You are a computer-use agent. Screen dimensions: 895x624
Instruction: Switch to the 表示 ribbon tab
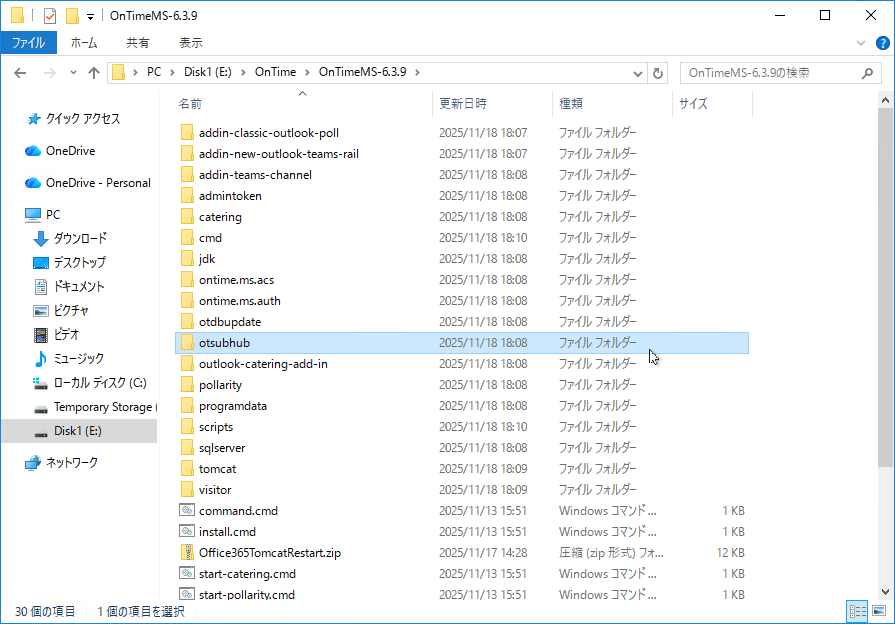point(190,43)
